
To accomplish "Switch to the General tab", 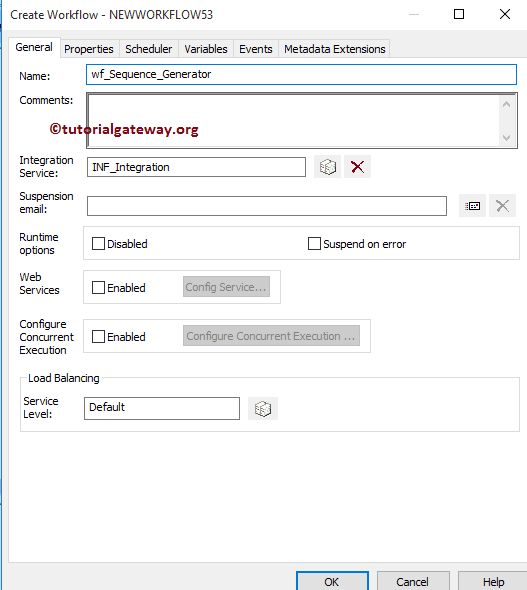I will [34, 47].
